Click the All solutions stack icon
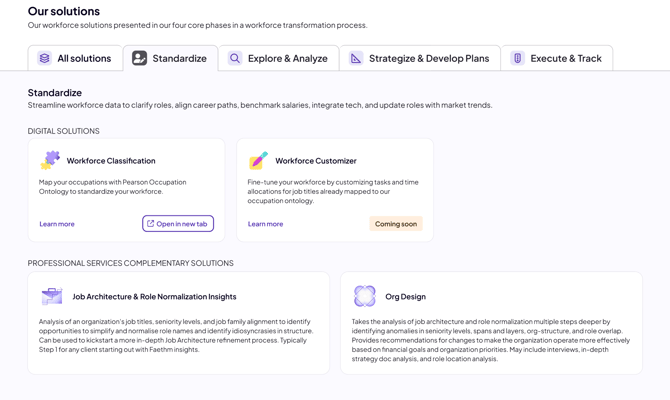Screen dimensions: 670x400 (x=45, y=58)
